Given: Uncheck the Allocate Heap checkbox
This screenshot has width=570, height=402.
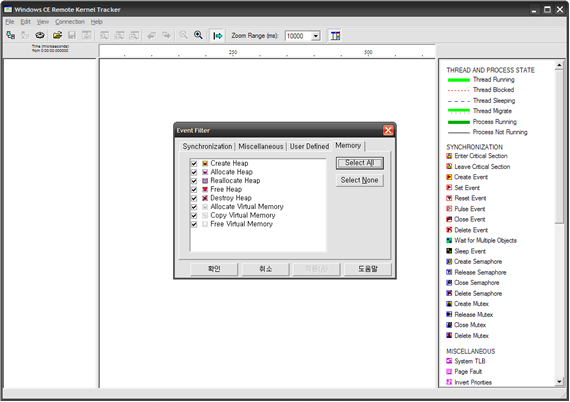Looking at the screenshot, I should 194,172.
